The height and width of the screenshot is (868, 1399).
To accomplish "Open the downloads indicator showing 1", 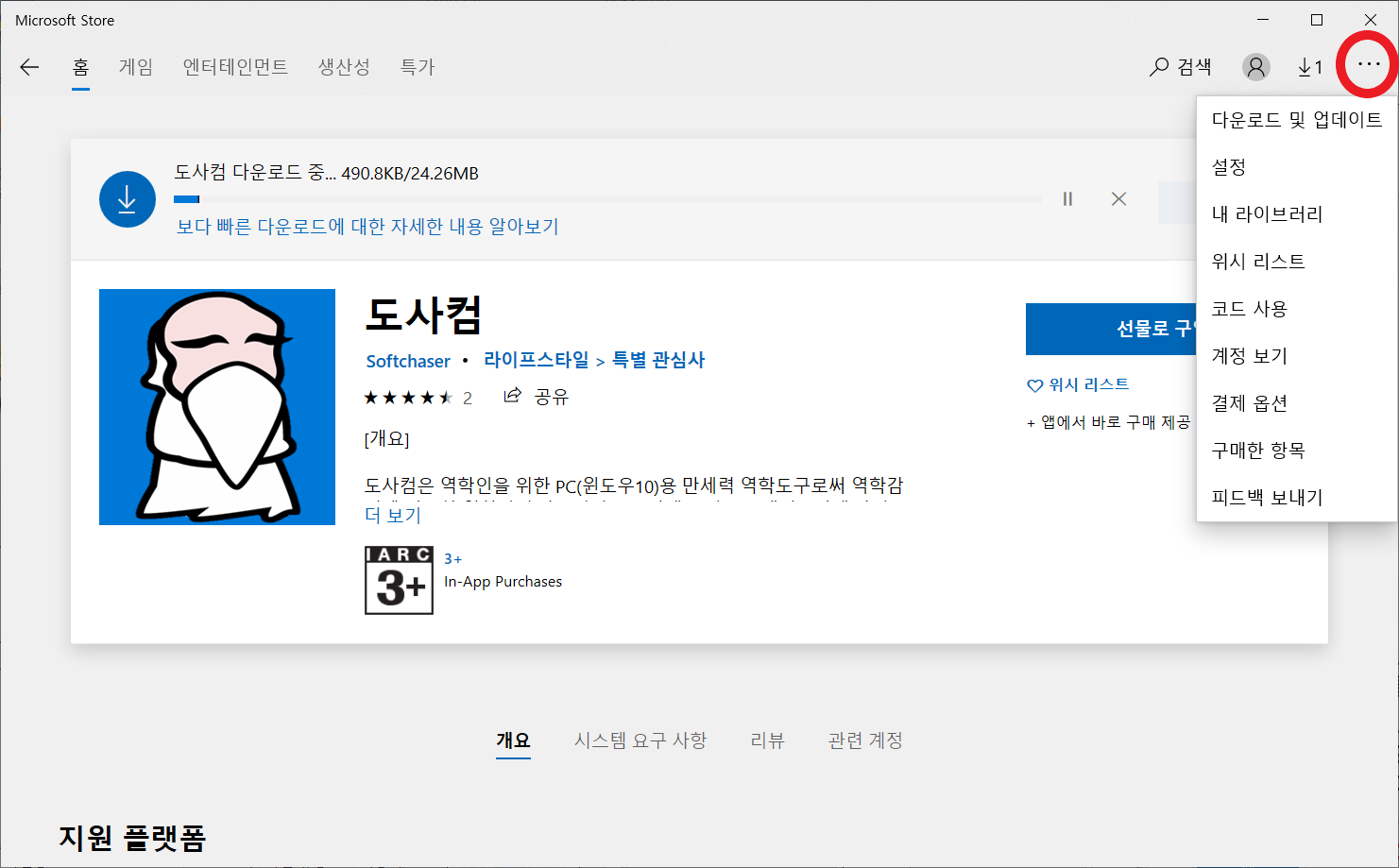I will click(1310, 67).
